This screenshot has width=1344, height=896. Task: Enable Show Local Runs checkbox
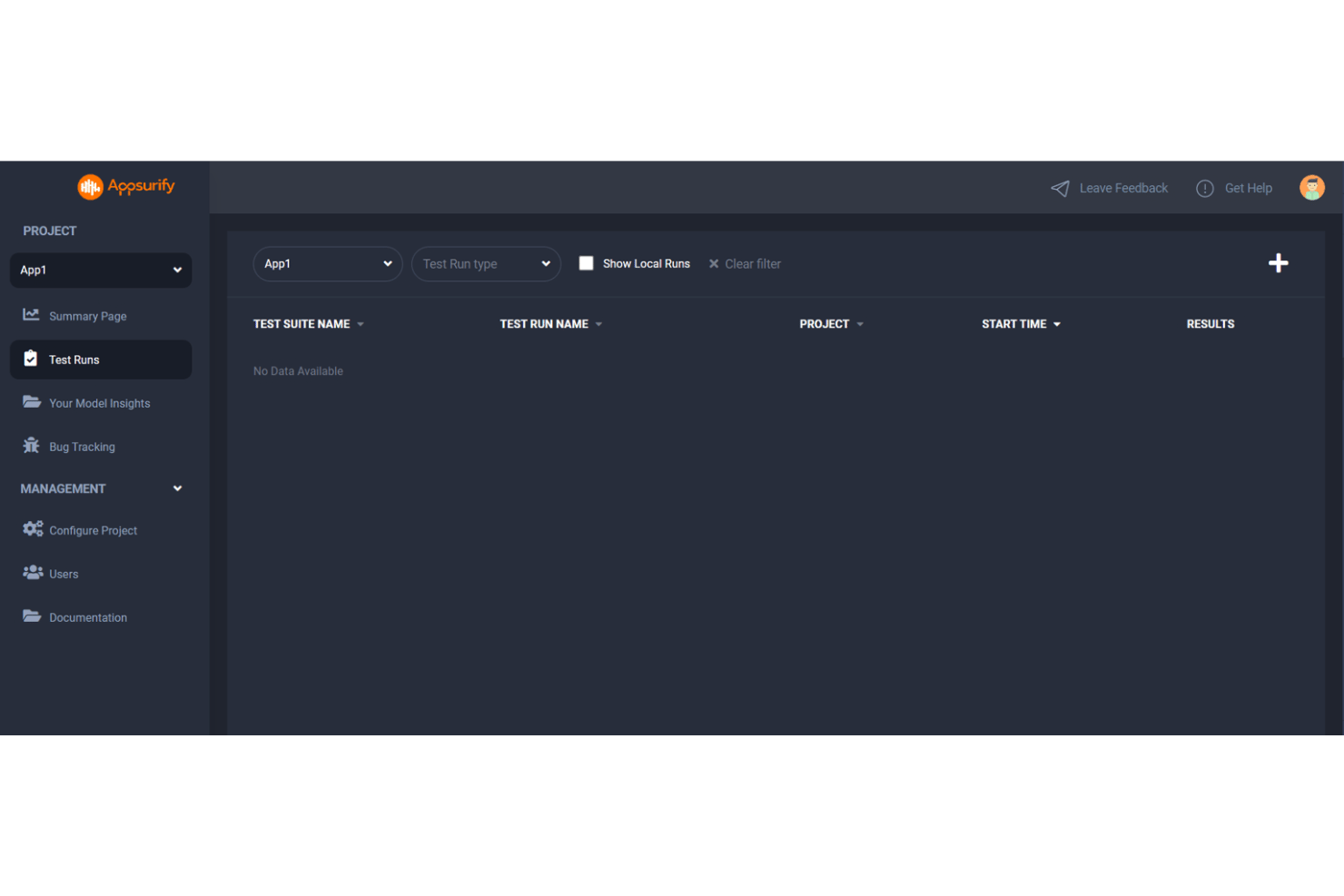[587, 263]
